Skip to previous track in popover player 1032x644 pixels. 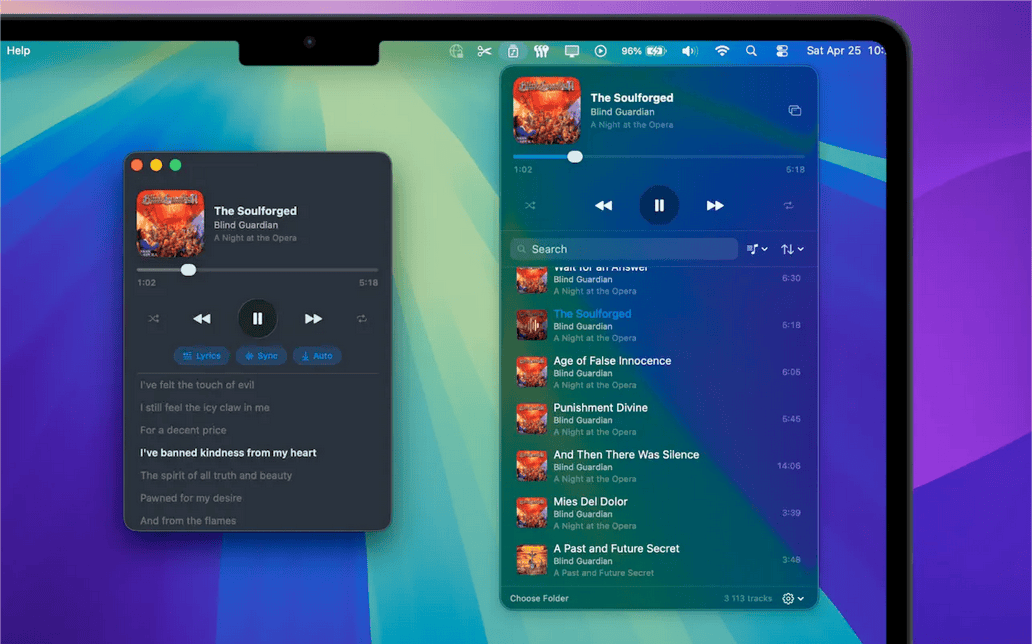[604, 205]
